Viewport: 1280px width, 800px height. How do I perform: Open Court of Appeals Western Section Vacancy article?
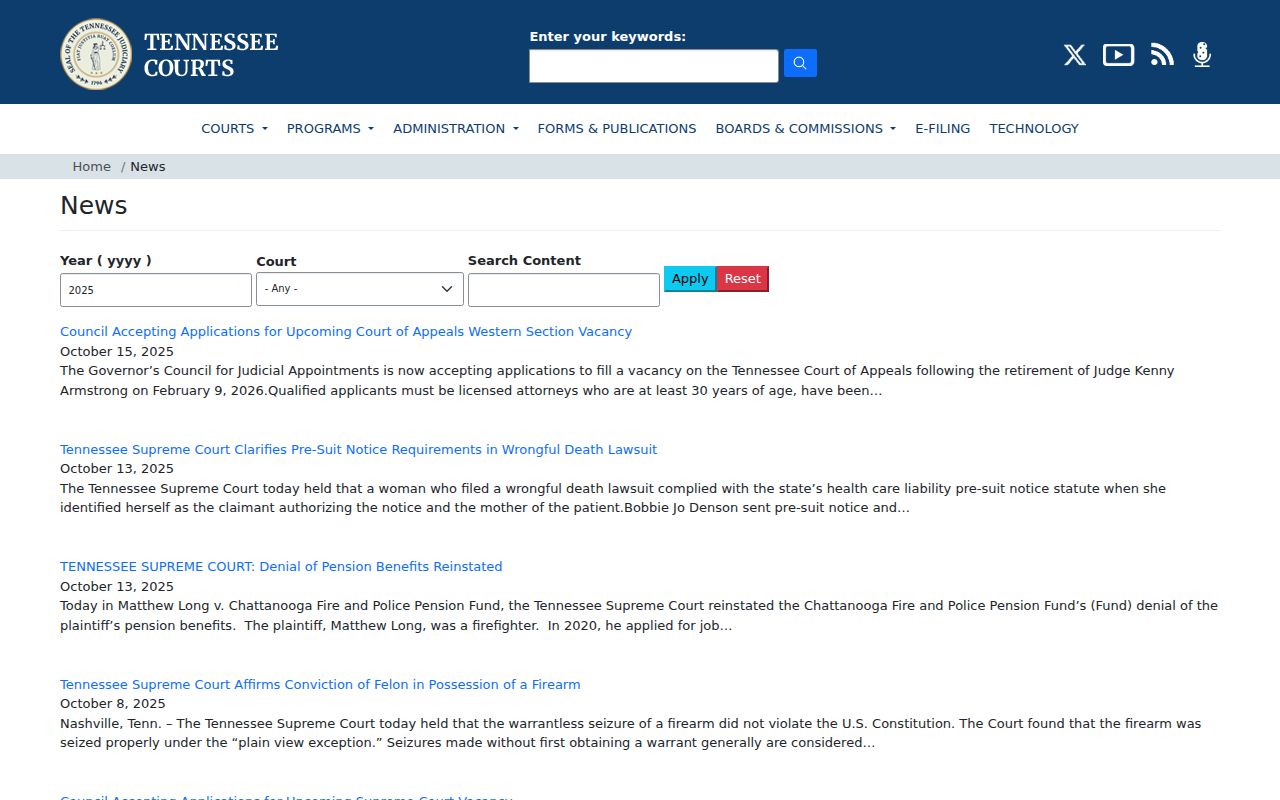(346, 331)
